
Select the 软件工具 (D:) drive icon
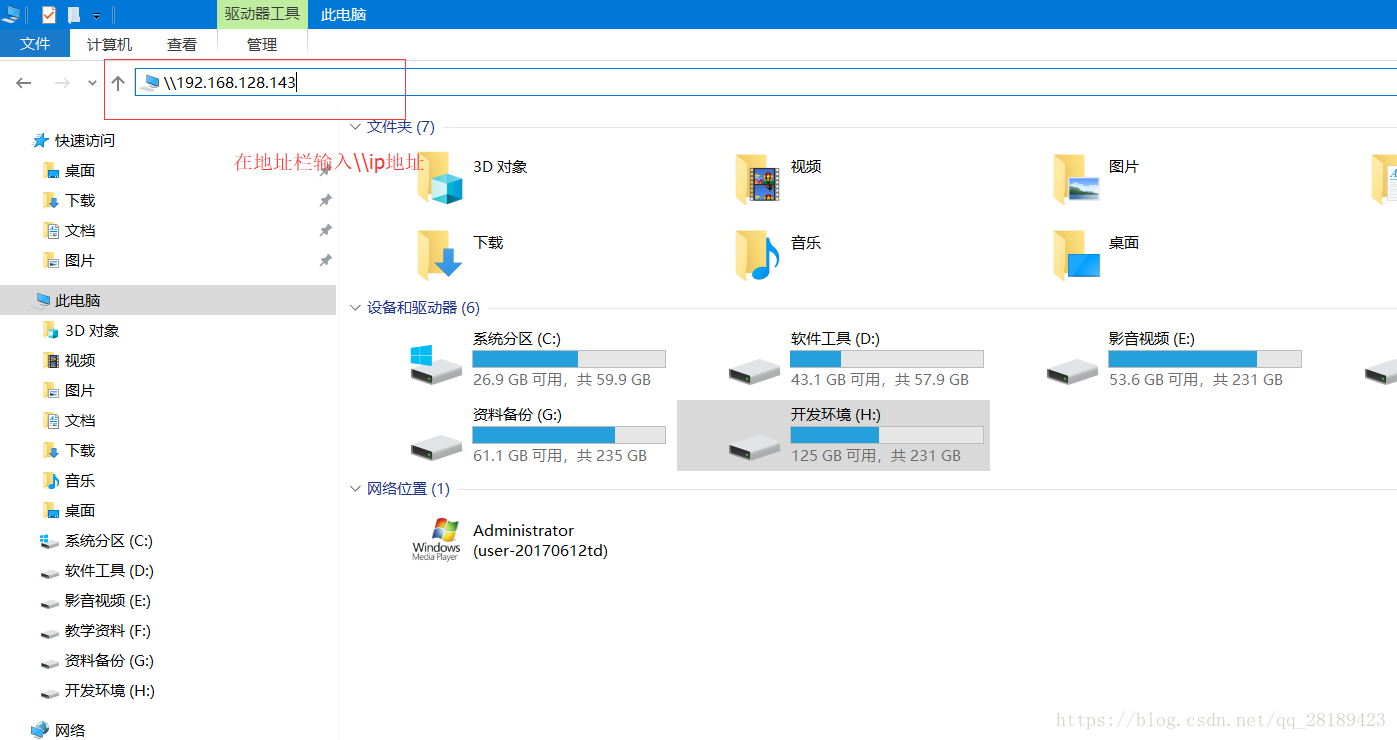point(754,371)
